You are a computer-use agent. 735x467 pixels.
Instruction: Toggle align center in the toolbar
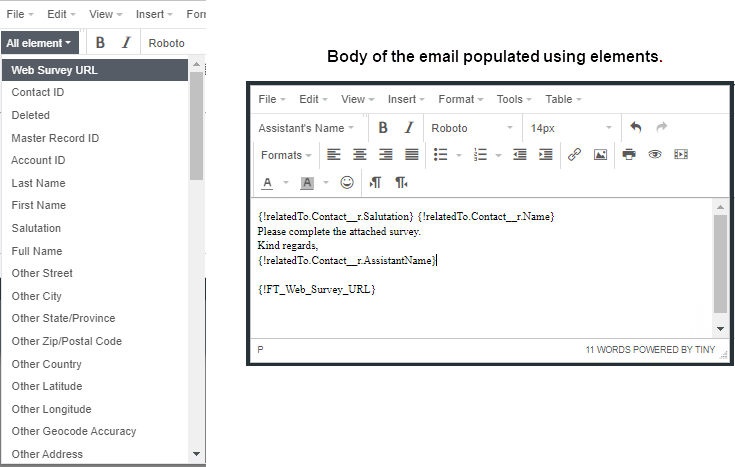coord(359,155)
